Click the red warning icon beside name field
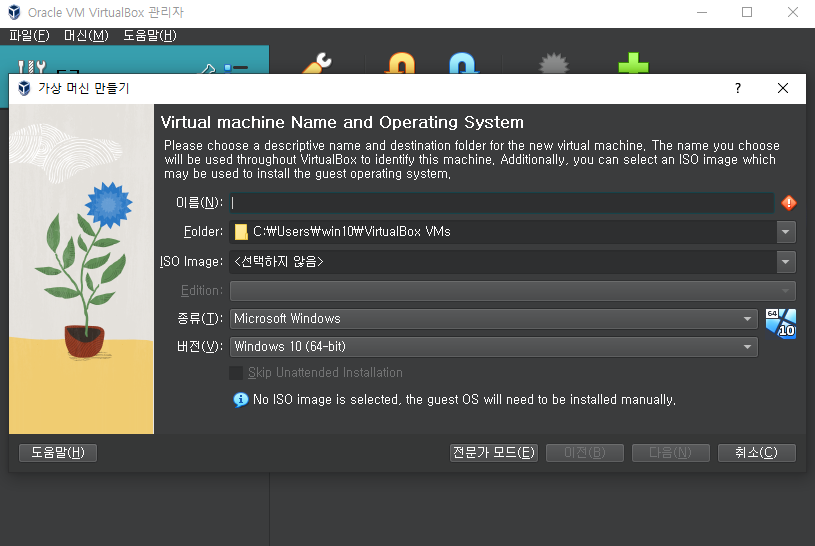The image size is (815, 546). [788, 203]
